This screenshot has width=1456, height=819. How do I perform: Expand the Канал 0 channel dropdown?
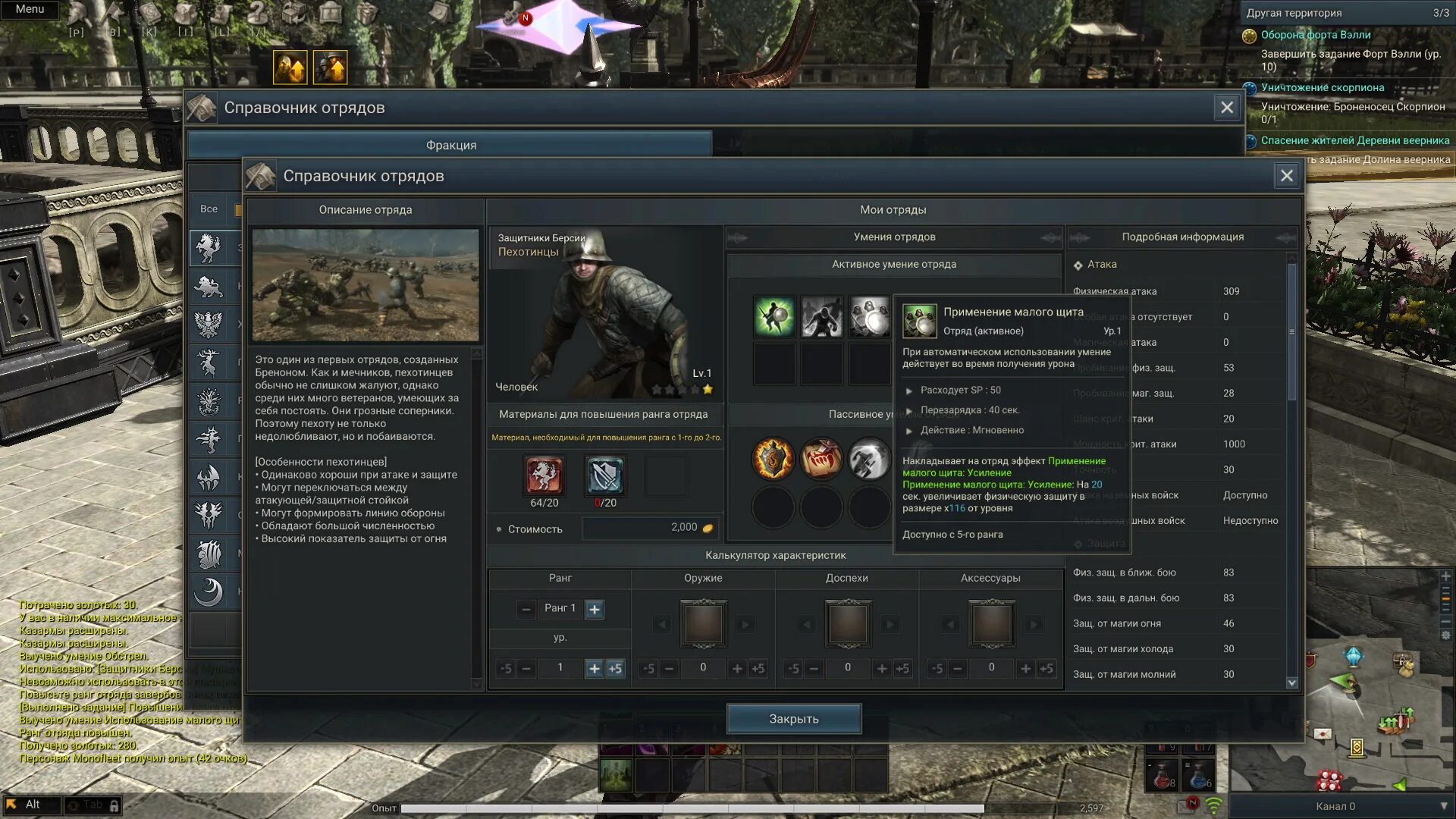click(1443, 806)
